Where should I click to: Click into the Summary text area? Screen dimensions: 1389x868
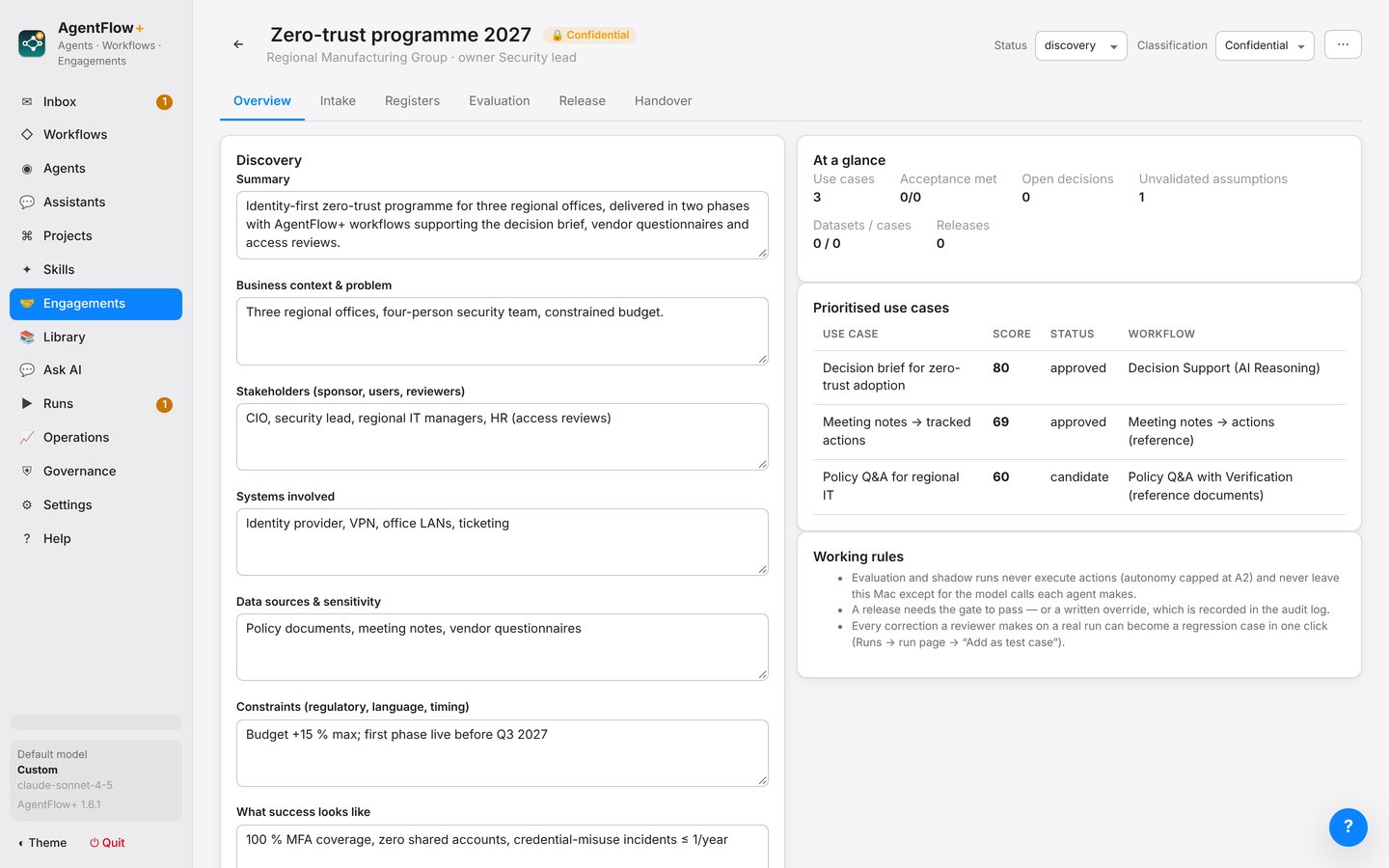(x=503, y=225)
